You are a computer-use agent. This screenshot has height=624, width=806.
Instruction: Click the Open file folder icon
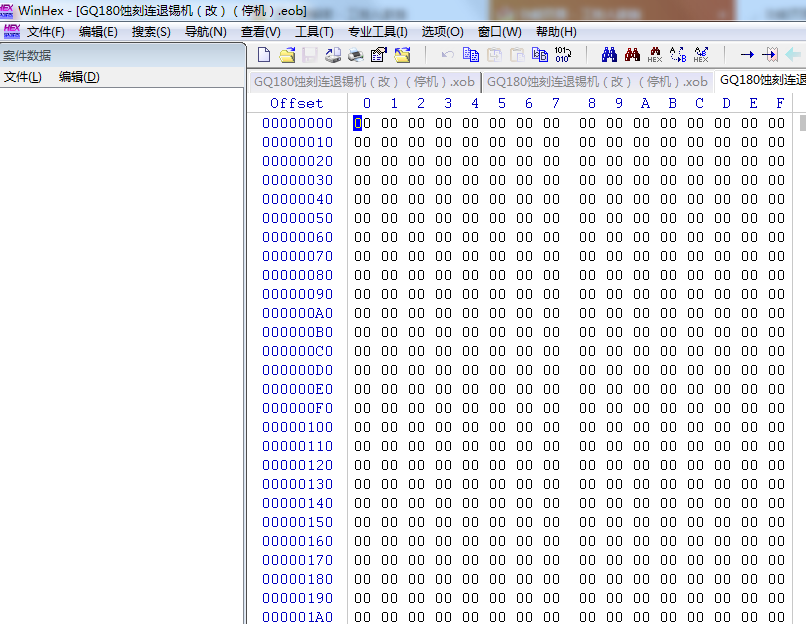[287, 55]
